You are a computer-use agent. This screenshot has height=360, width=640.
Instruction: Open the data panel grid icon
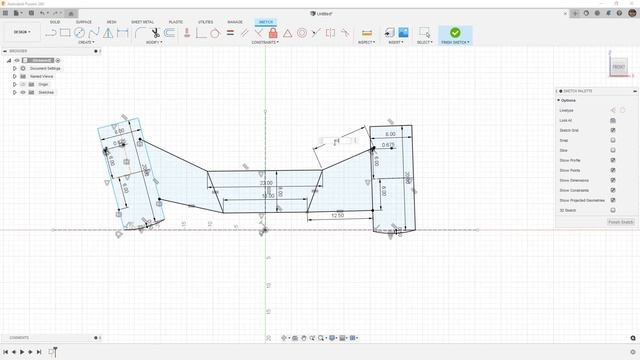pos(5,13)
